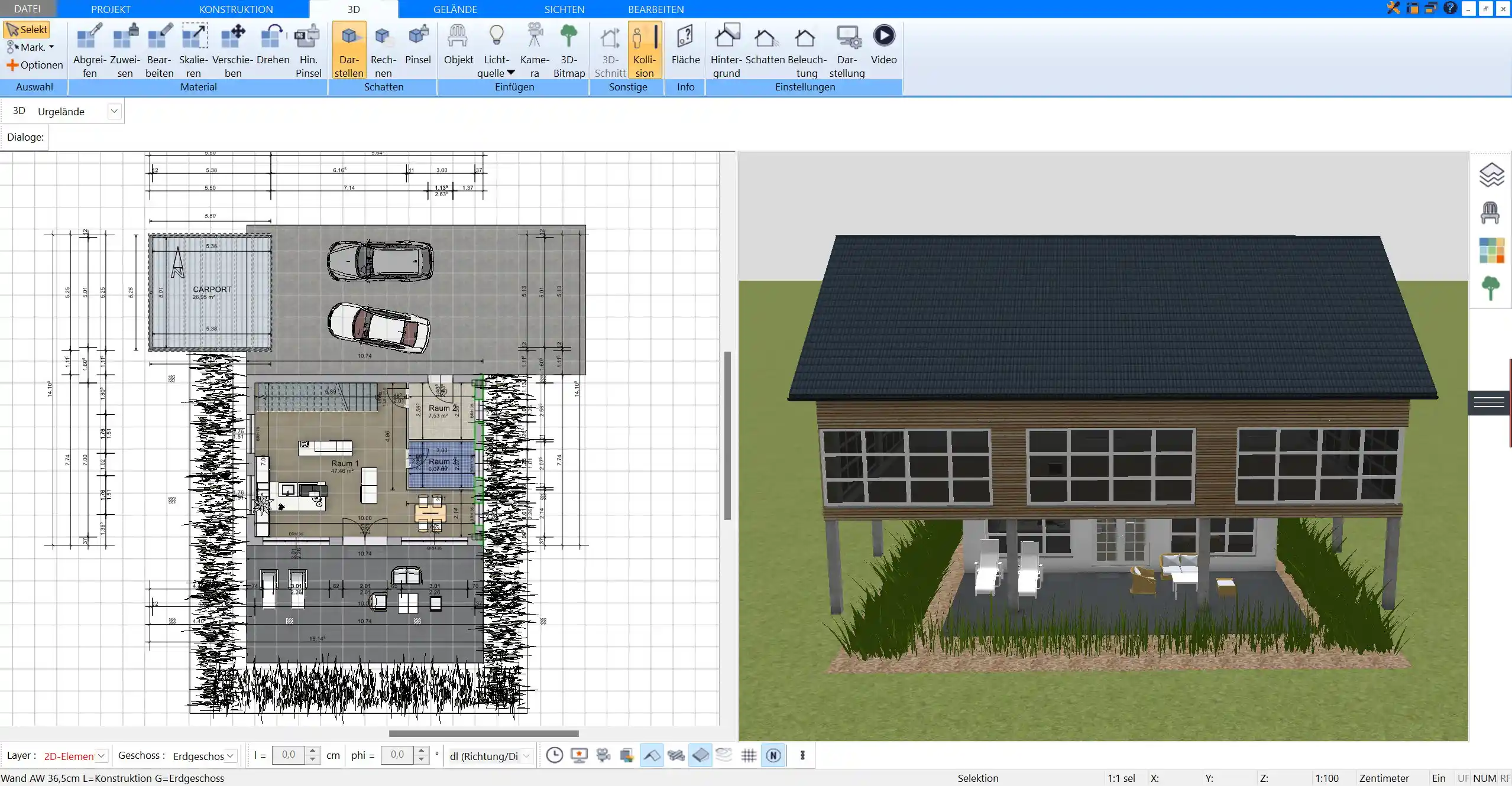Activate the Selekt tool
Viewport: 1512px width, 786px height.
[x=27, y=30]
